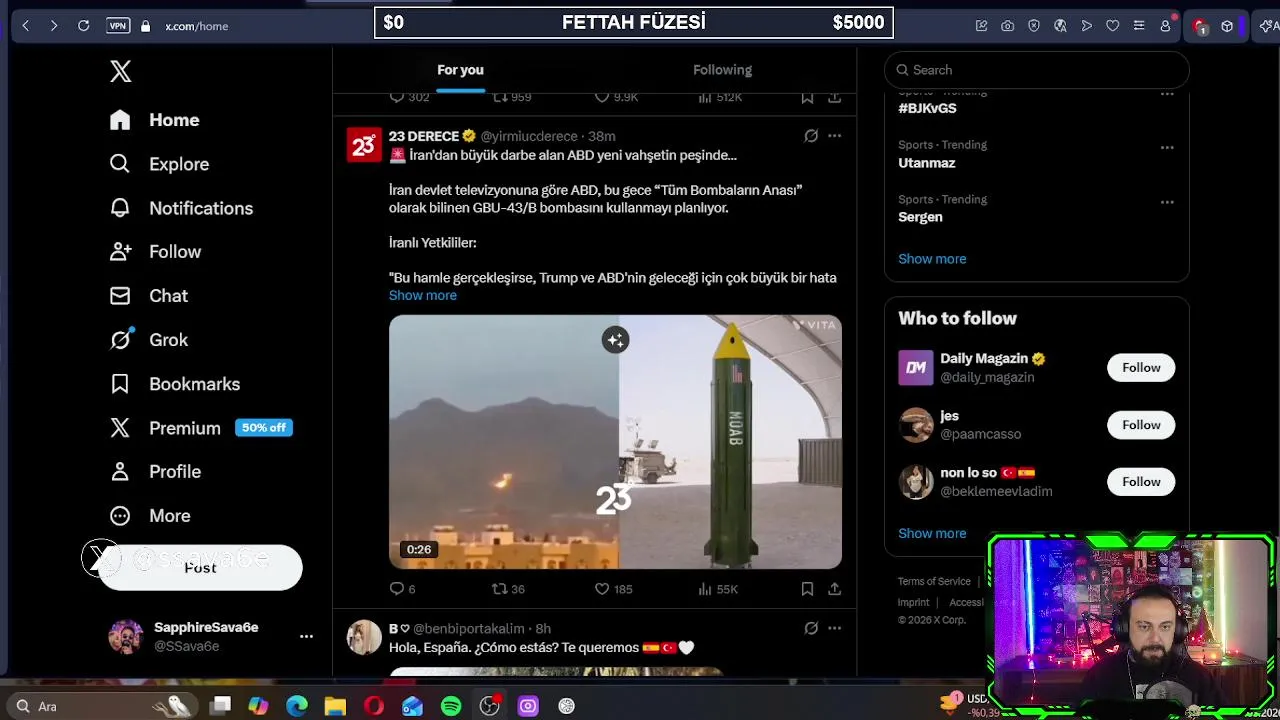Open Microsoft Edge from the taskbar
Screen dimensions: 1280x720
[297, 706]
